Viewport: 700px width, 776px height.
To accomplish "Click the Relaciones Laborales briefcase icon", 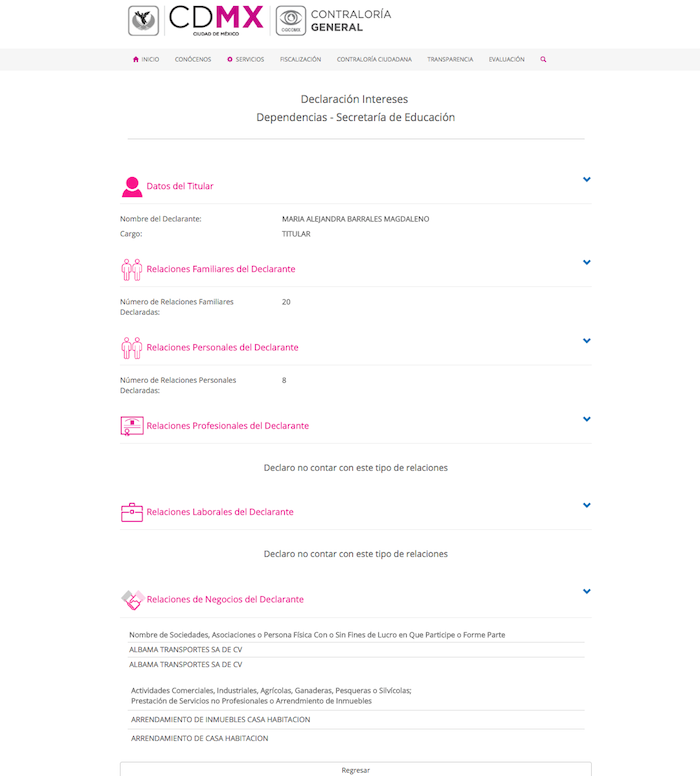I will coord(132,512).
